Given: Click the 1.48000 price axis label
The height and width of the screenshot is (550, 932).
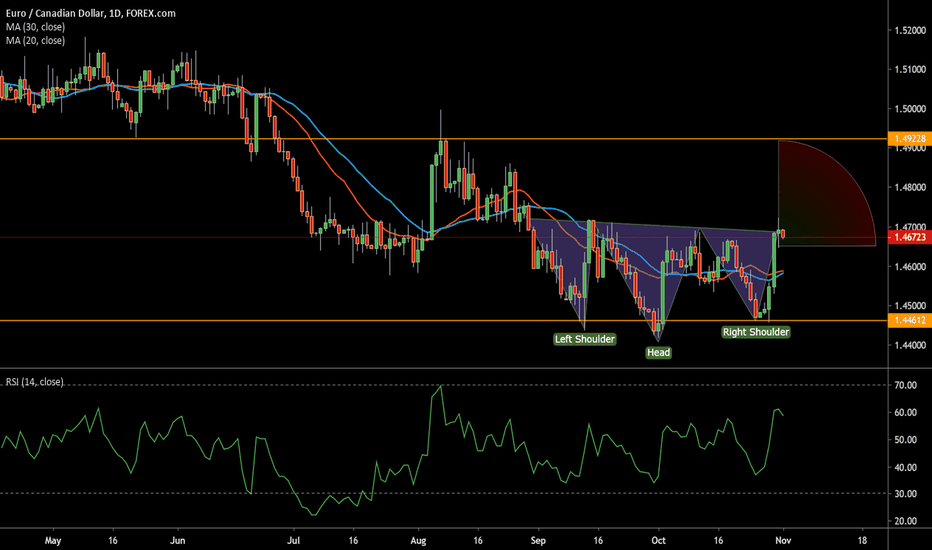Looking at the screenshot, I should pos(910,187).
